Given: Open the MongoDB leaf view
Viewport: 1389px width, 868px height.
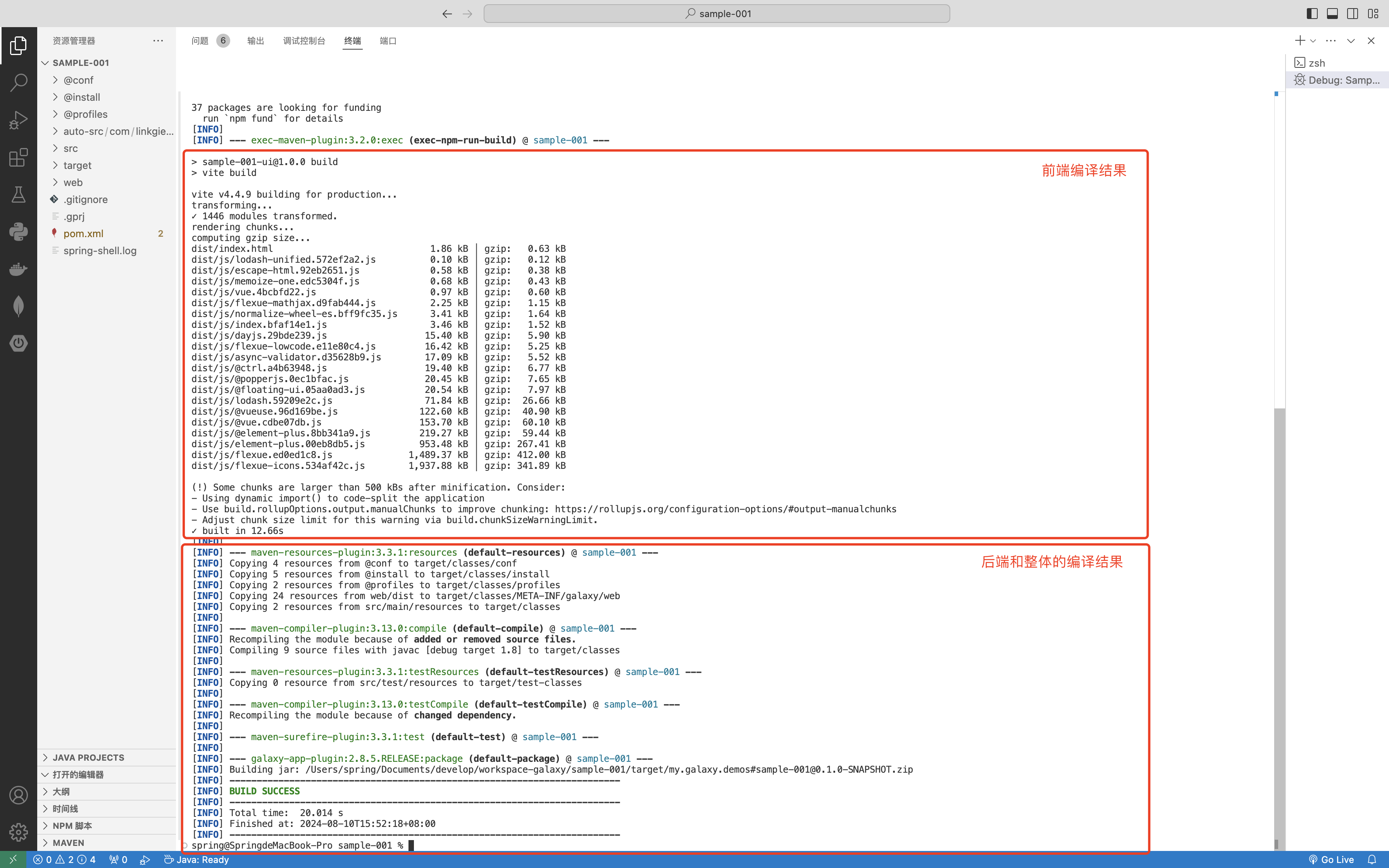Looking at the screenshot, I should coord(18,306).
